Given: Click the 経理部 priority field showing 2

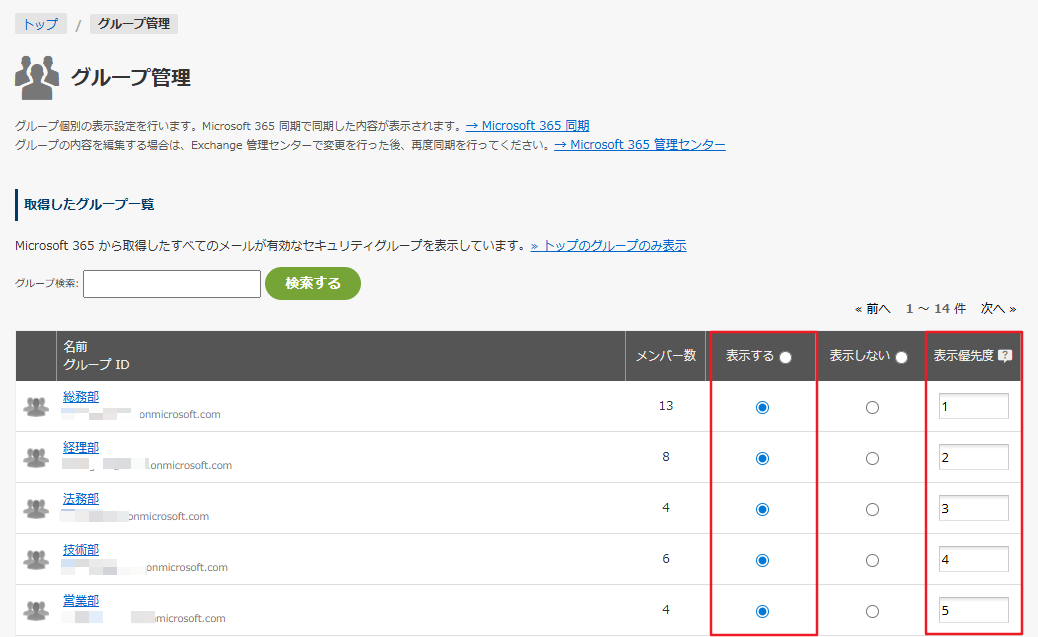Looking at the screenshot, I should click(x=973, y=458).
